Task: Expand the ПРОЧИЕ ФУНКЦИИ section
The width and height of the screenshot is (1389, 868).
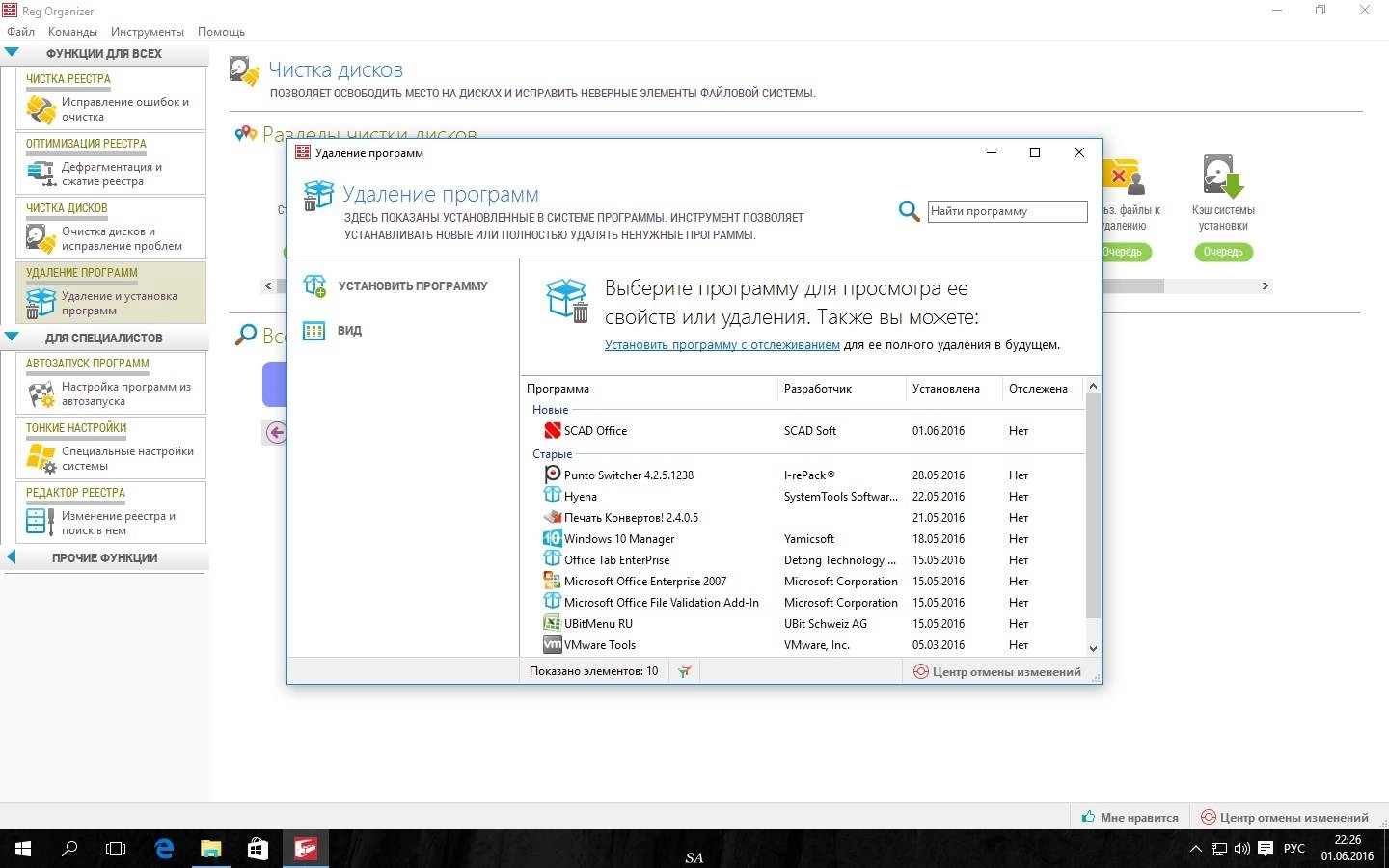Action: click(12, 557)
